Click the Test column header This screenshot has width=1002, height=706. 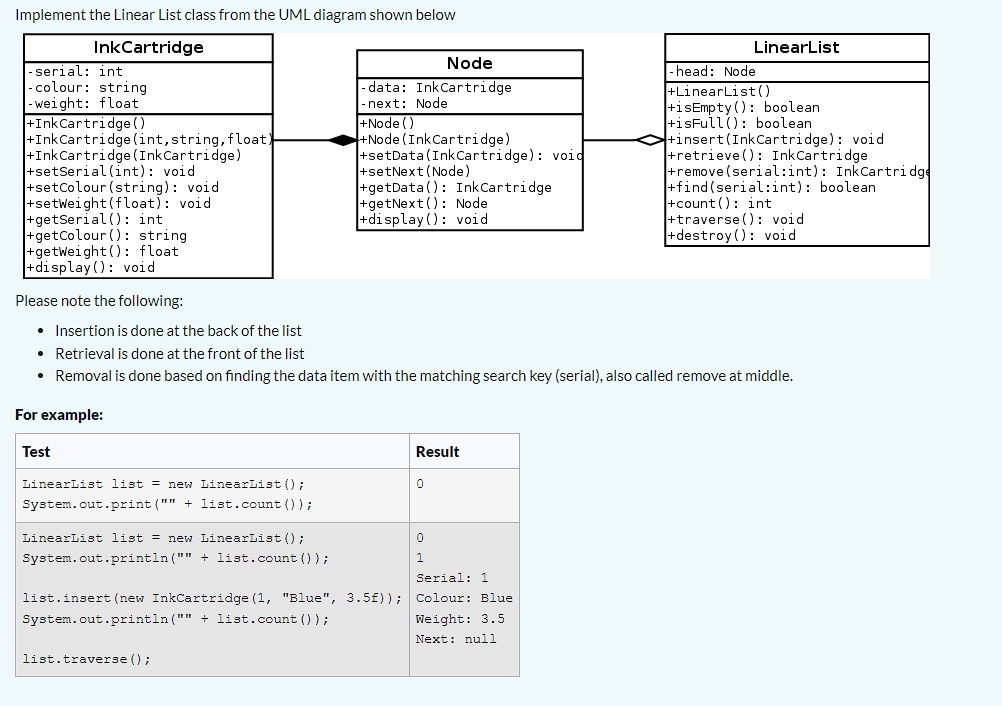[x=34, y=451]
